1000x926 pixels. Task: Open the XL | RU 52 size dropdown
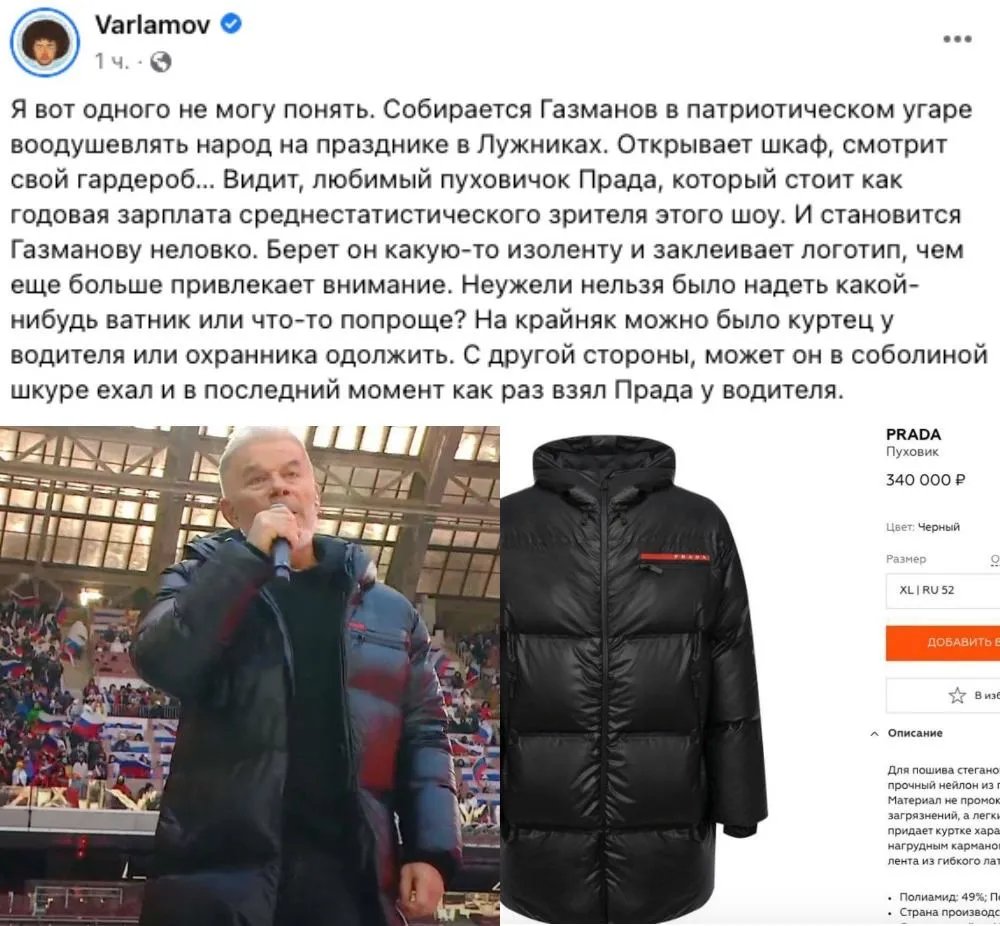coord(943,591)
